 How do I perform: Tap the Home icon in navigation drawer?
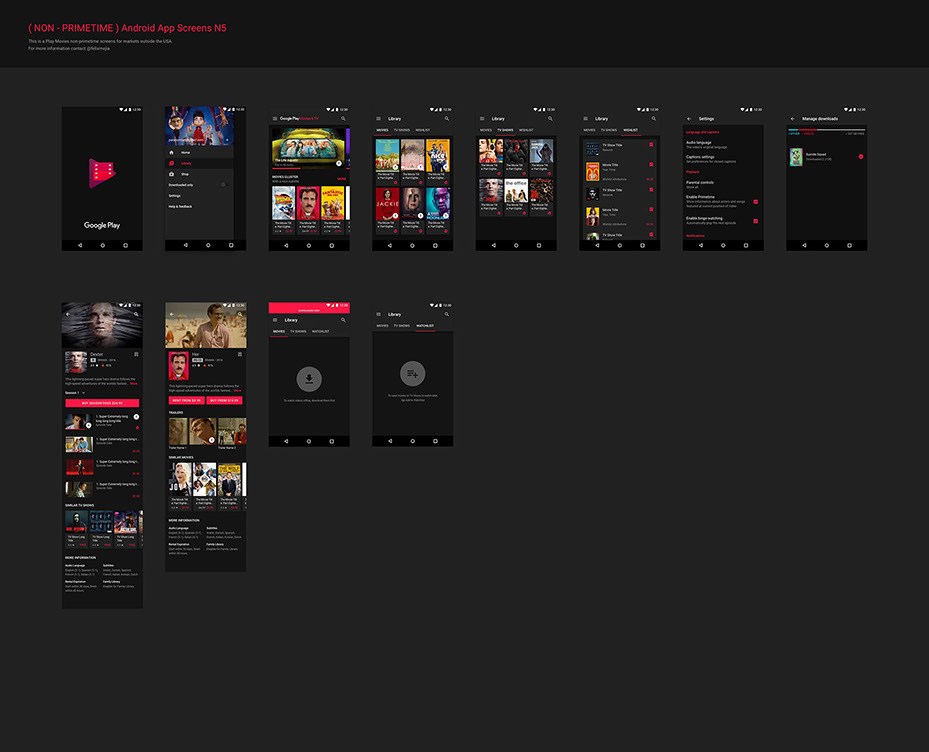point(172,153)
